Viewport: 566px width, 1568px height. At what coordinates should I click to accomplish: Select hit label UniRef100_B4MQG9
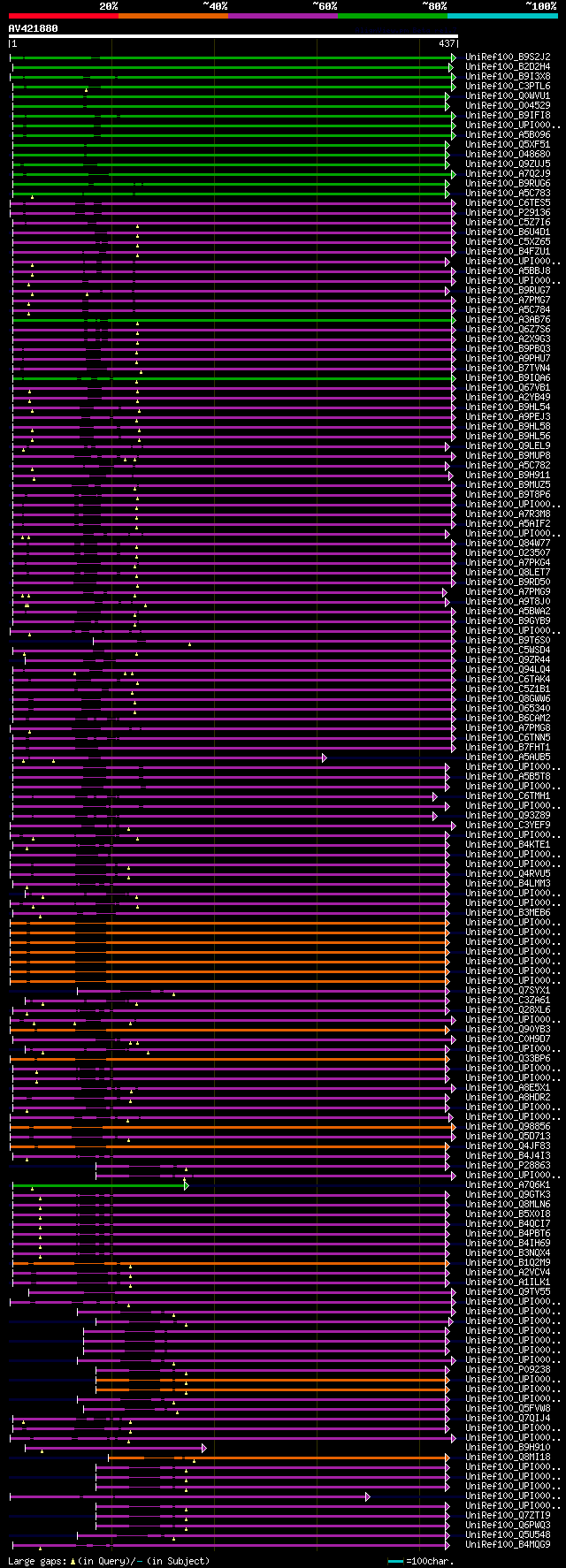click(508, 1544)
